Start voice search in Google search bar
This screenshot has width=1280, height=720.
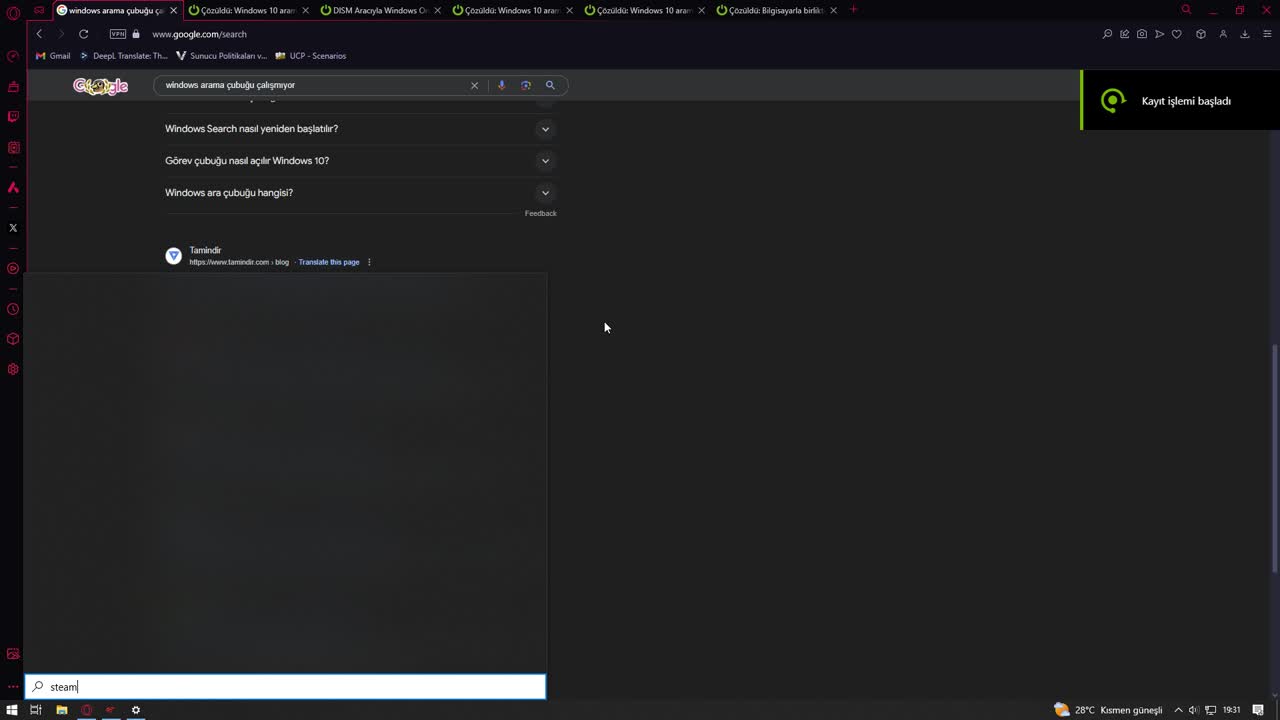pyautogui.click(x=501, y=85)
